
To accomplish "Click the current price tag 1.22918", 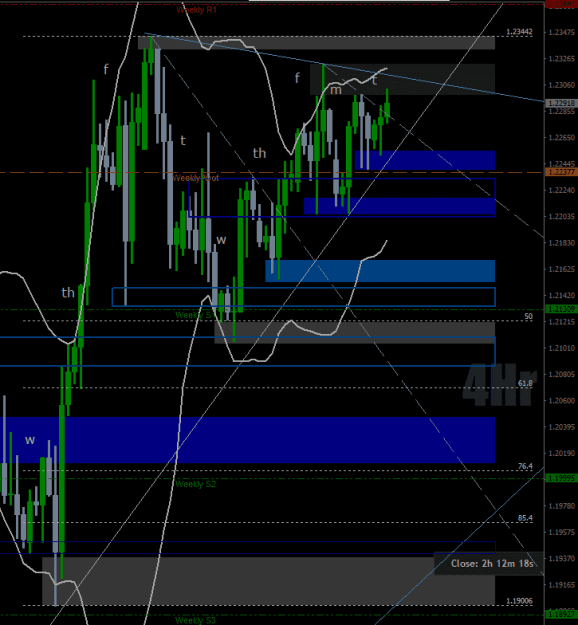I will (x=561, y=103).
